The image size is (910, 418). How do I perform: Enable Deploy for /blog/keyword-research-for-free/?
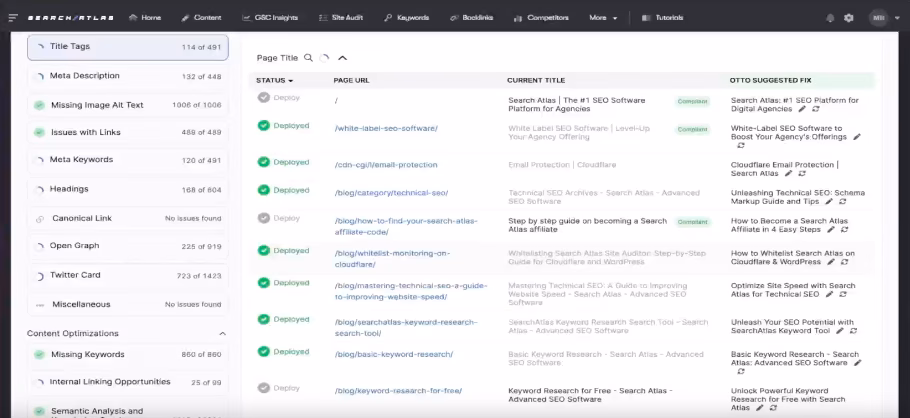click(264, 387)
